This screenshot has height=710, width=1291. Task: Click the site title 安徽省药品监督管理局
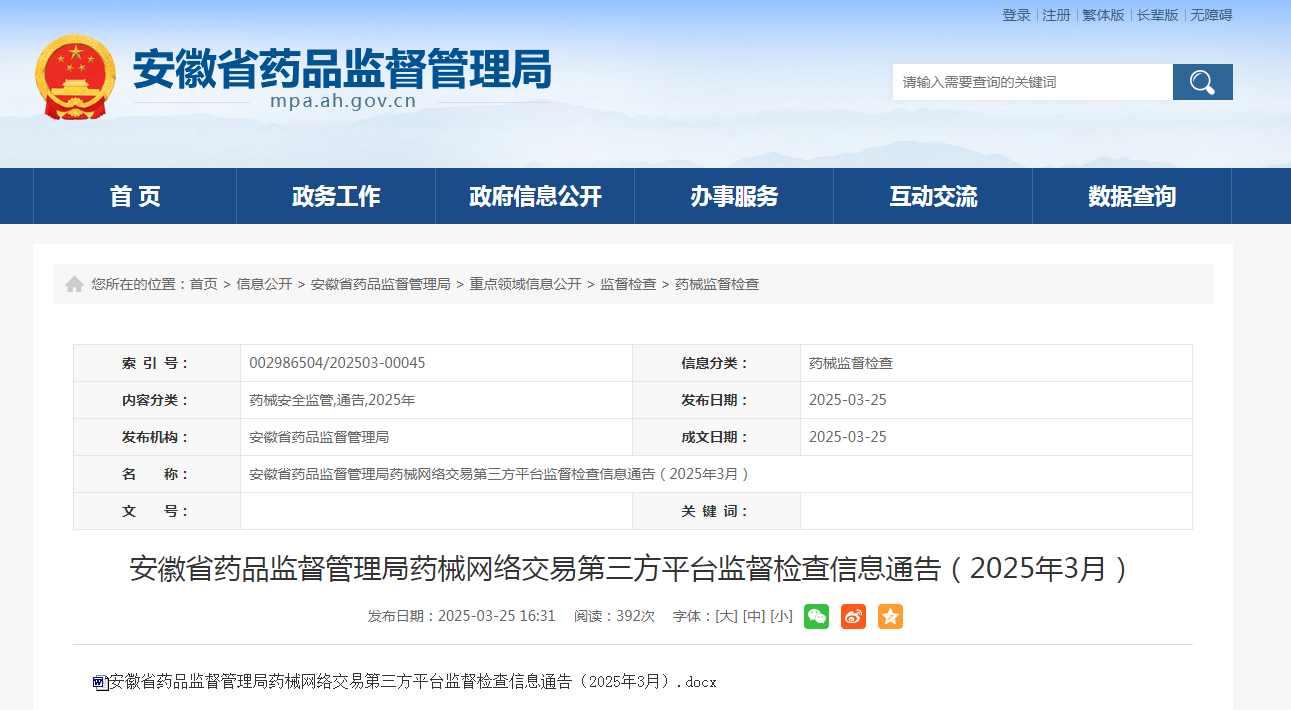click(342, 69)
